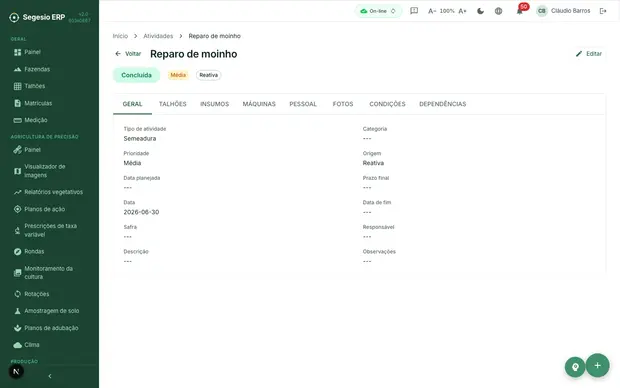Click the Média priority chip
This screenshot has width=620, height=388.
point(178,75)
